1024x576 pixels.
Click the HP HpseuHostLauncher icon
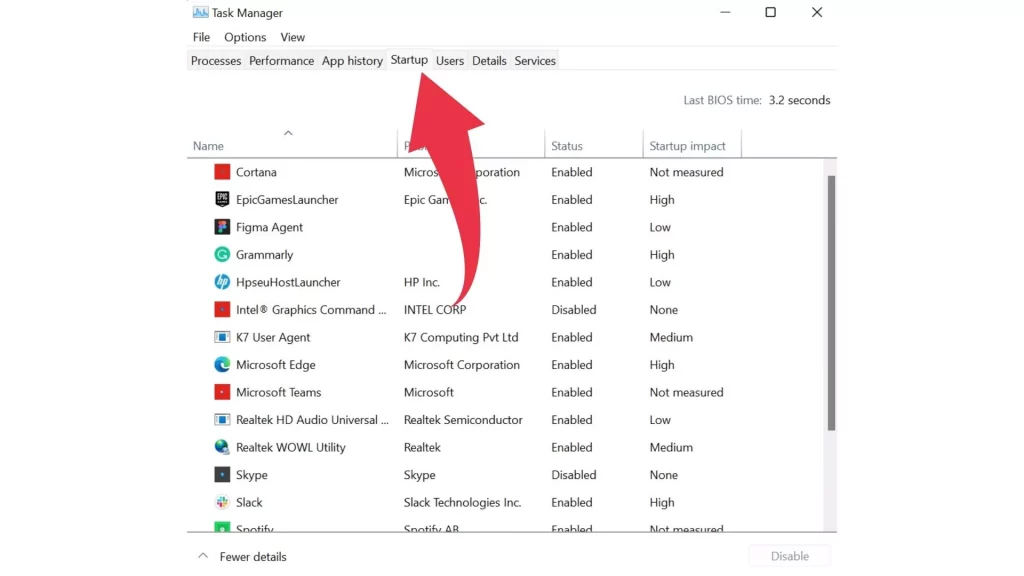222,282
